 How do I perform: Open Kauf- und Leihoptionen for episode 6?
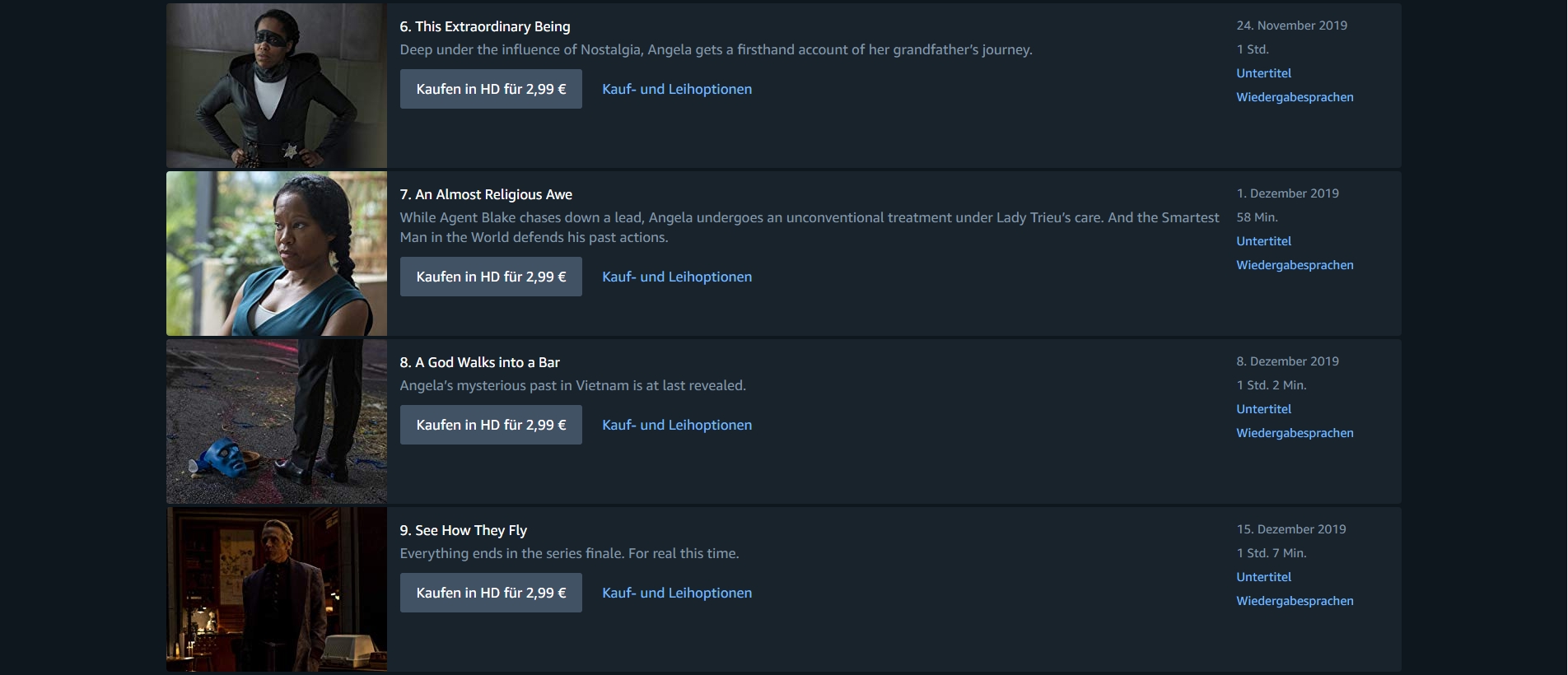point(677,89)
